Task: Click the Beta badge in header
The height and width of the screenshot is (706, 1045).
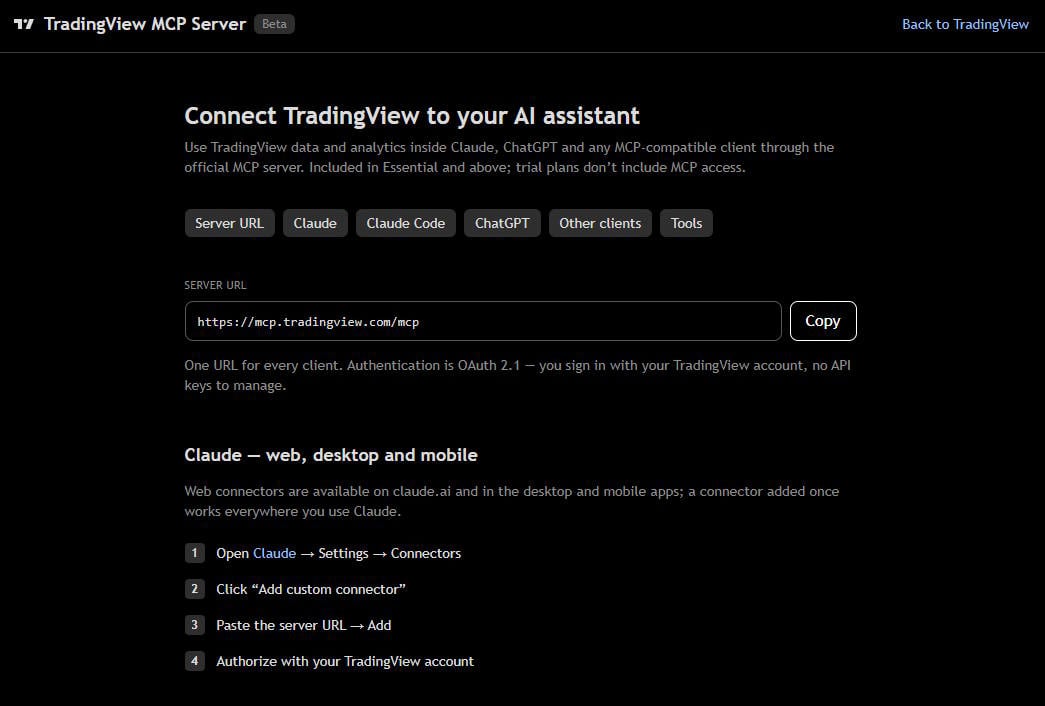Action: coord(274,24)
